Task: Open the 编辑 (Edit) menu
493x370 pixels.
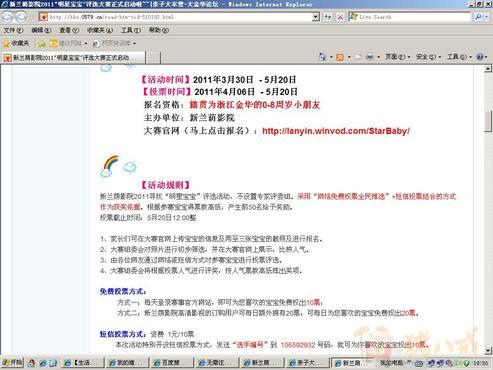Action: click(x=41, y=30)
